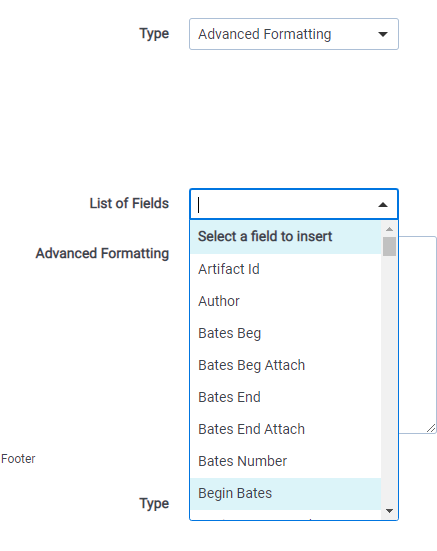
Task: Collapse the List of Fields dropdown arrow
Action: [383, 205]
